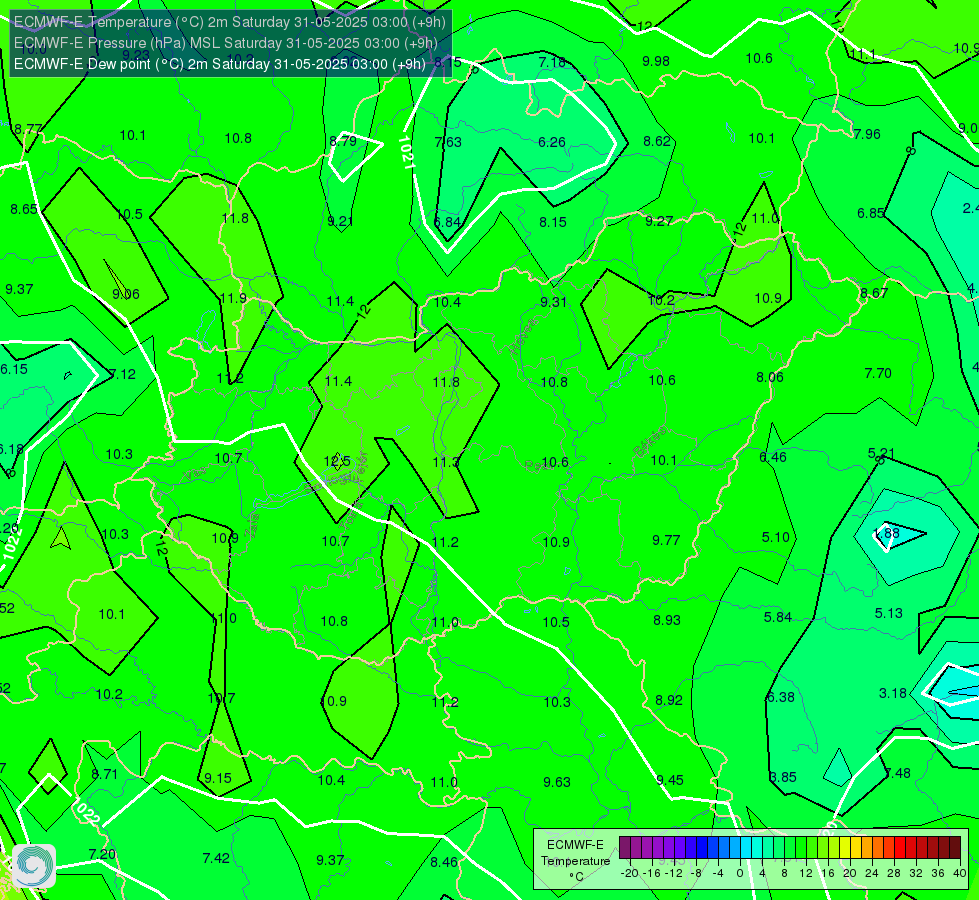Click the purple swatch above the -20 label
Image resolution: width=979 pixels, height=900 pixels.
click(624, 848)
